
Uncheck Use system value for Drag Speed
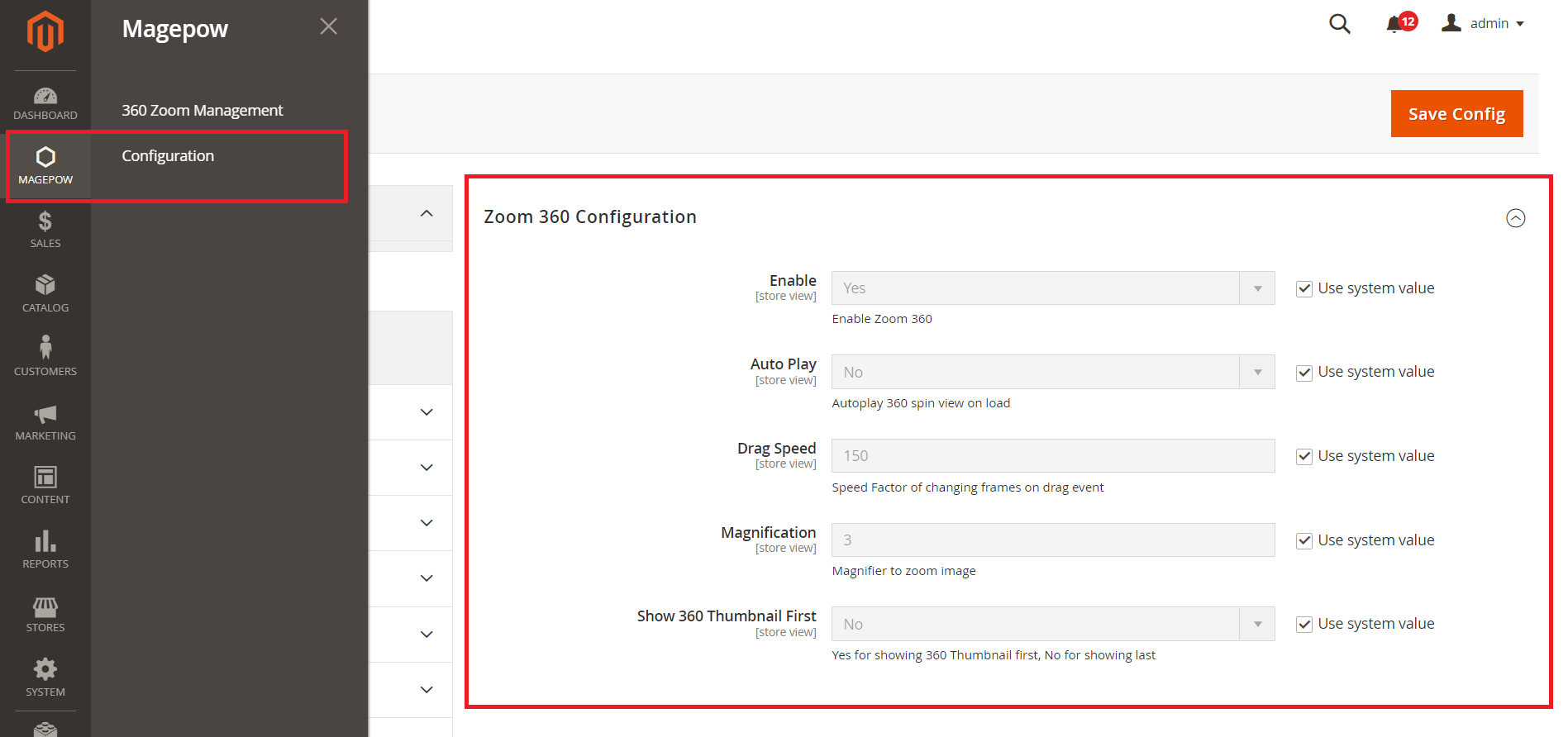tap(1304, 457)
